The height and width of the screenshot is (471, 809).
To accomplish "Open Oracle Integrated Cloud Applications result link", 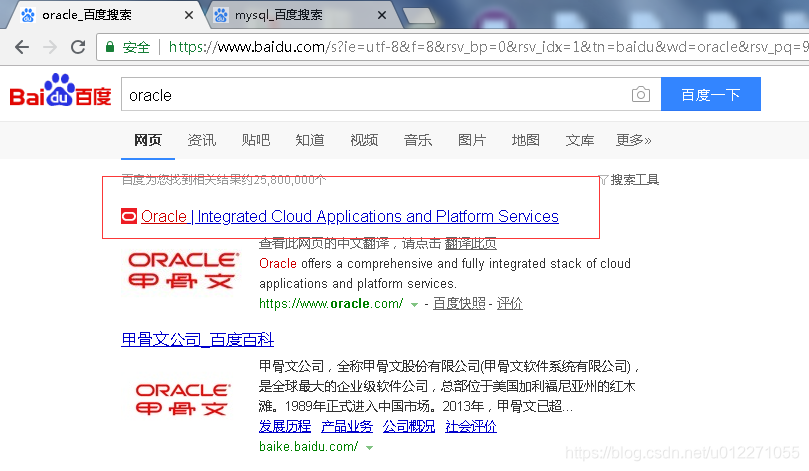I will point(350,216).
